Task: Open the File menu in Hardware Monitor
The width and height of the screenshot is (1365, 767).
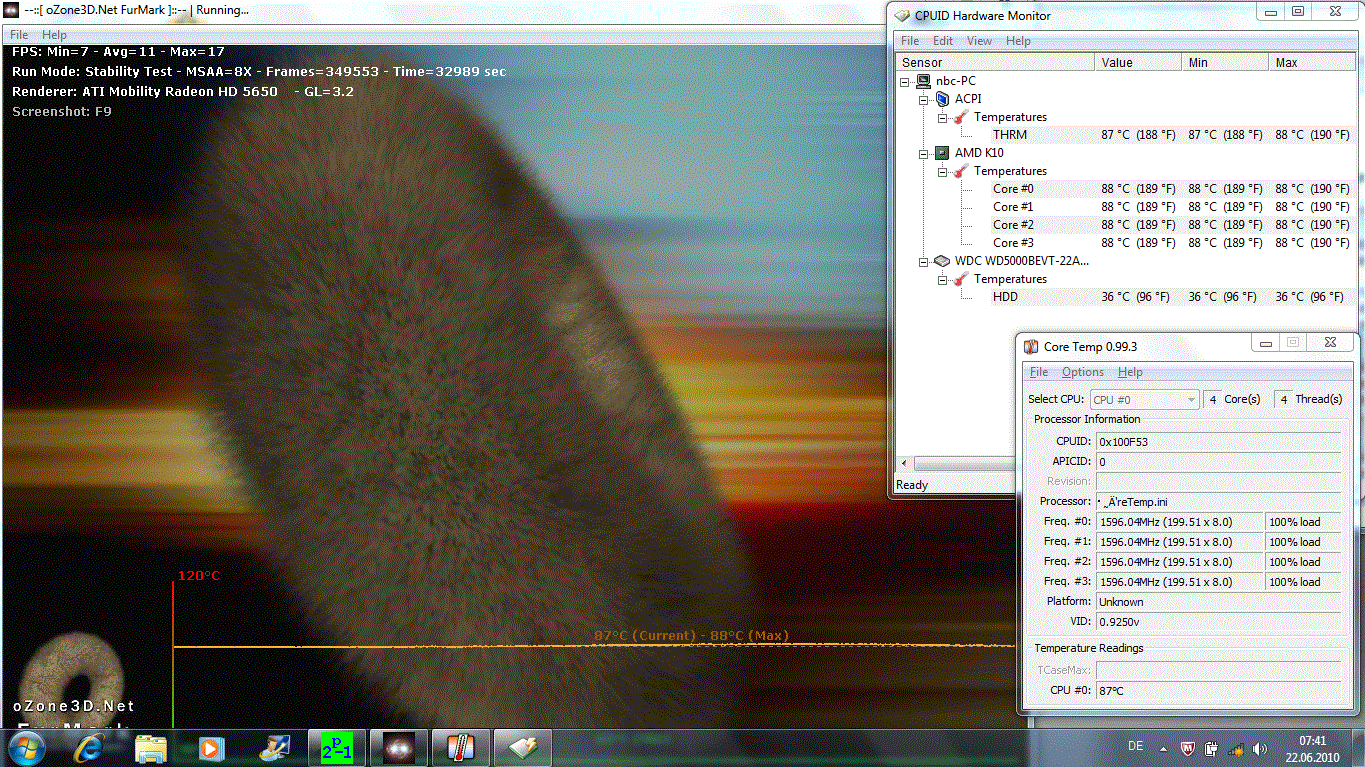Action: [x=910, y=41]
